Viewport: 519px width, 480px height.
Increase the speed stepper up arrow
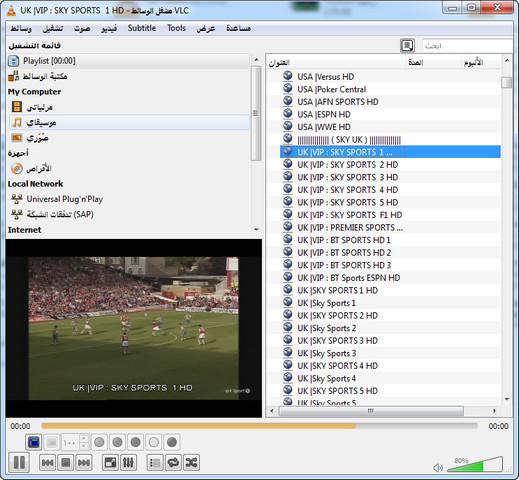click(x=84, y=438)
